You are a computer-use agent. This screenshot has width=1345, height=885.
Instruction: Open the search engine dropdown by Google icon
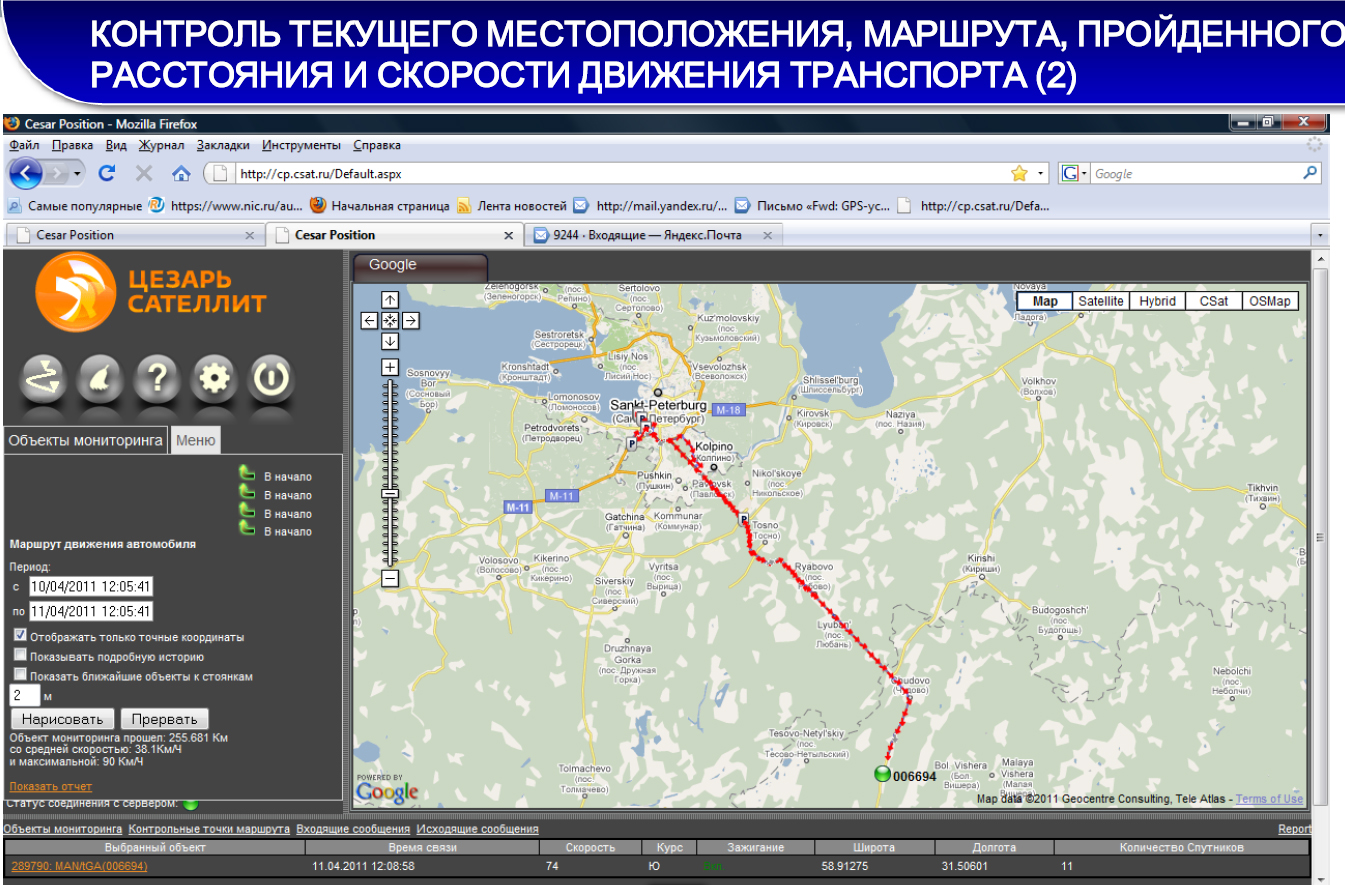(x=1084, y=173)
